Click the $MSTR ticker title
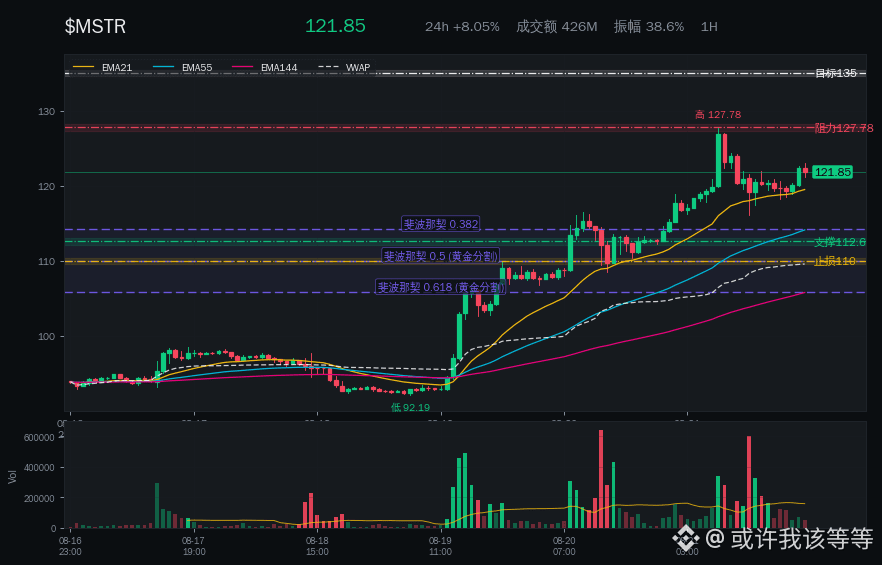Image resolution: width=882 pixels, height=565 pixels. [95, 26]
